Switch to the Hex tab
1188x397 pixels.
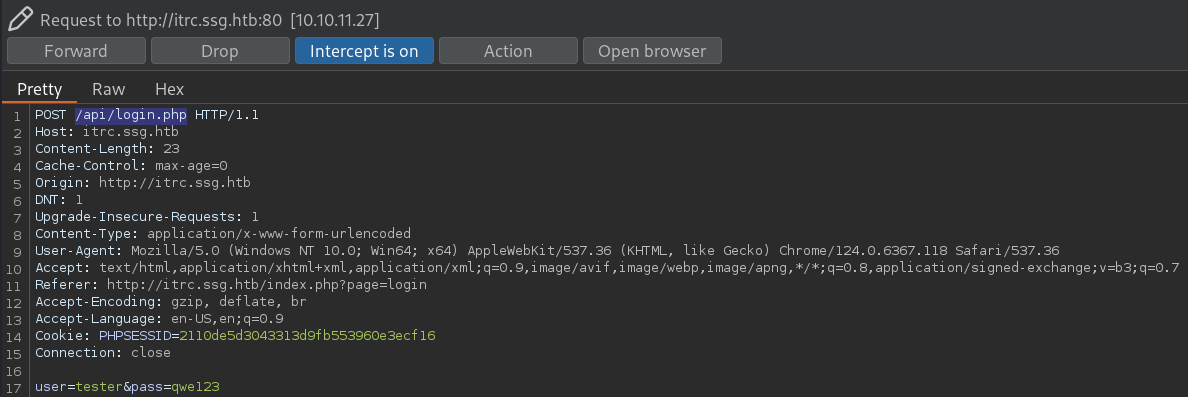click(170, 89)
